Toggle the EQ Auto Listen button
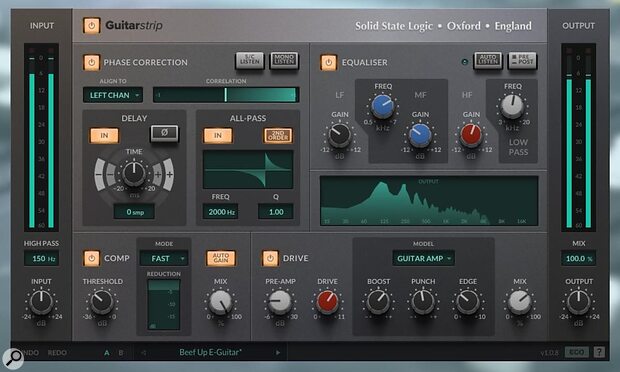This screenshot has width=620, height=372. (488, 60)
